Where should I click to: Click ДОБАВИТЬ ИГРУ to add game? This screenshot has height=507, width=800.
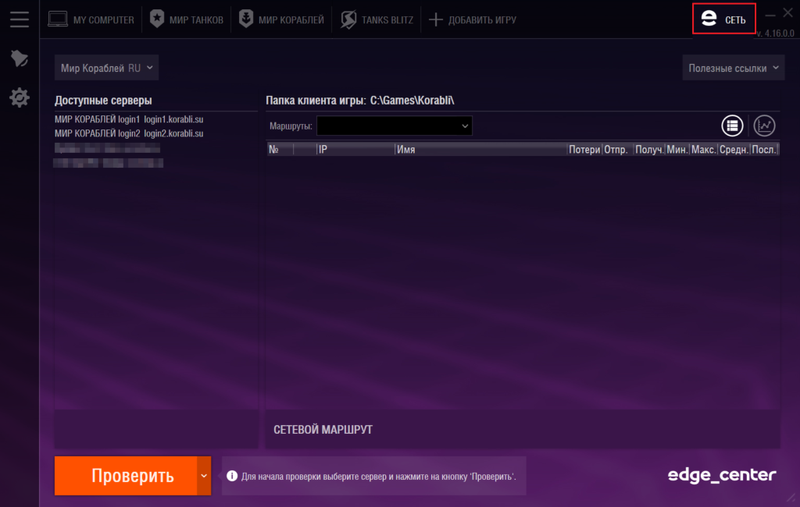[x=472, y=19]
